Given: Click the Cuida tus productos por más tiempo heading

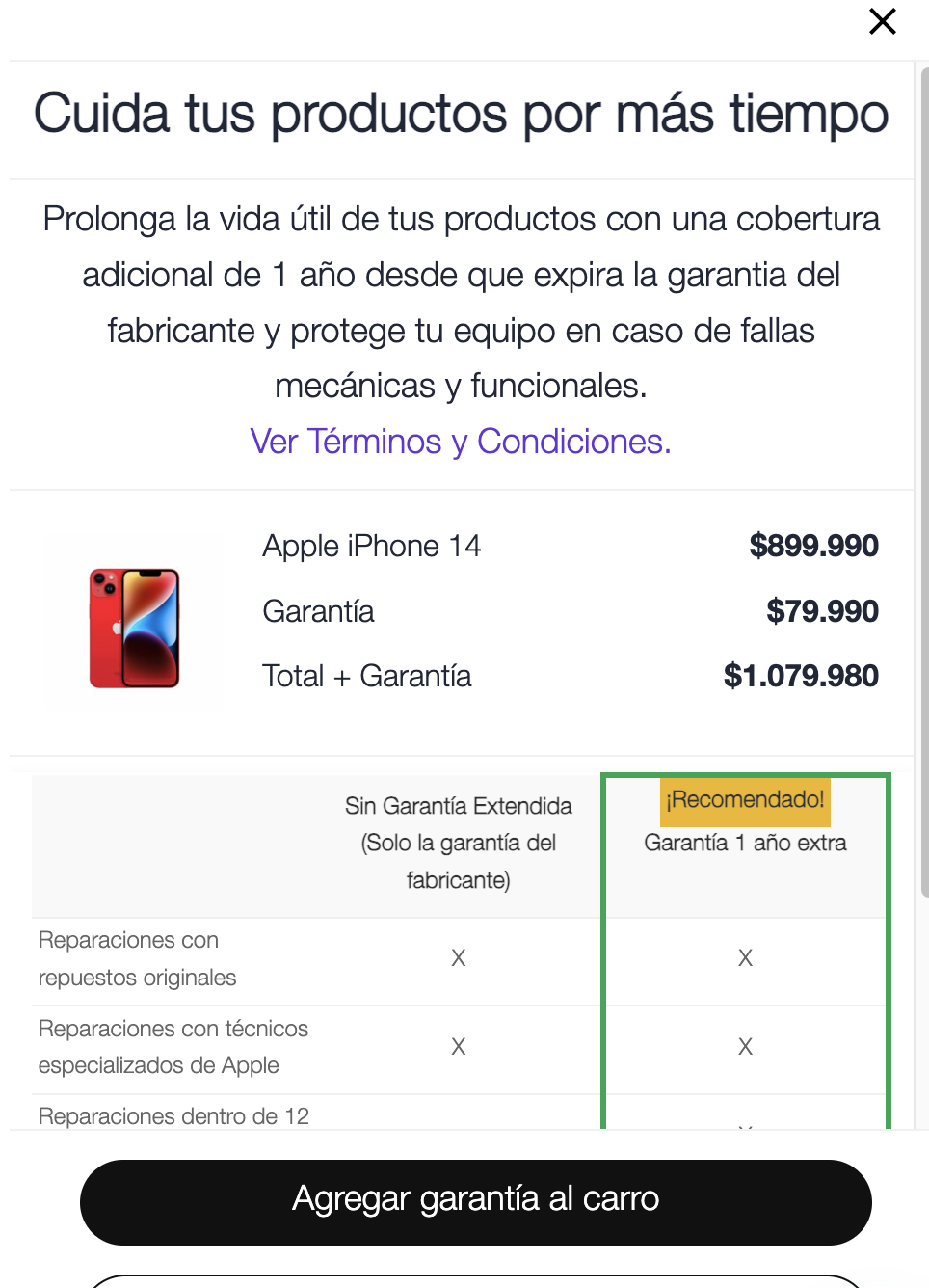Looking at the screenshot, I should pyautogui.click(x=461, y=114).
